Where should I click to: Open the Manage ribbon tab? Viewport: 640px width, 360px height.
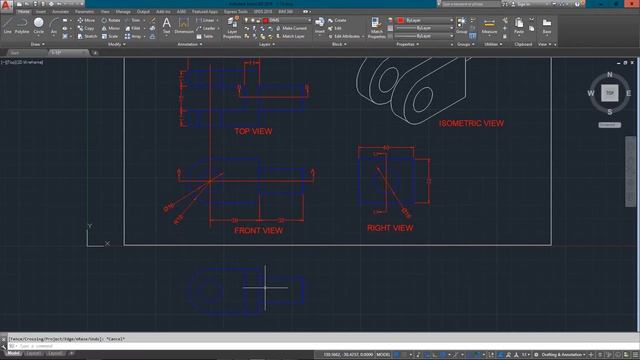click(x=123, y=12)
